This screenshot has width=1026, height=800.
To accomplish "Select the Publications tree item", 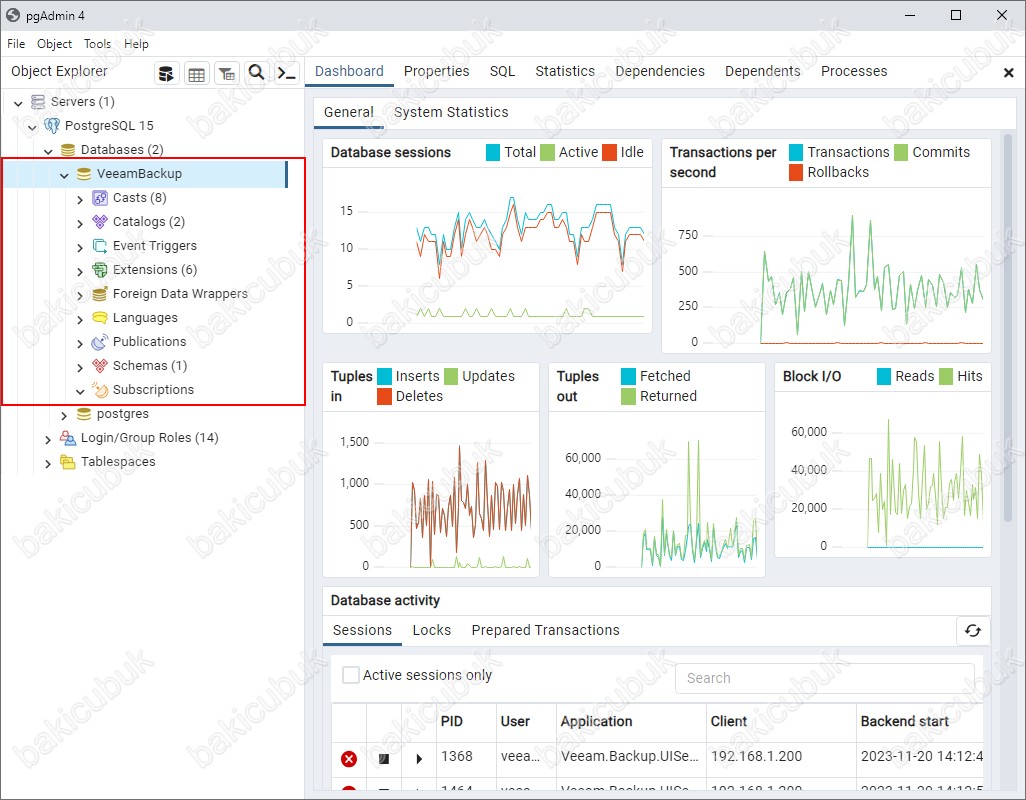I will 149,342.
